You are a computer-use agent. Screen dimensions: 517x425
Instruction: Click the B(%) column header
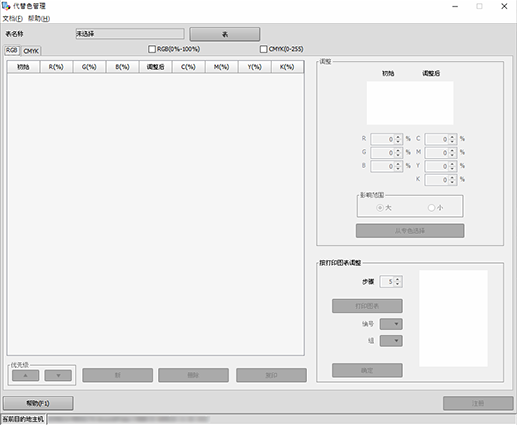pyautogui.click(x=122, y=67)
